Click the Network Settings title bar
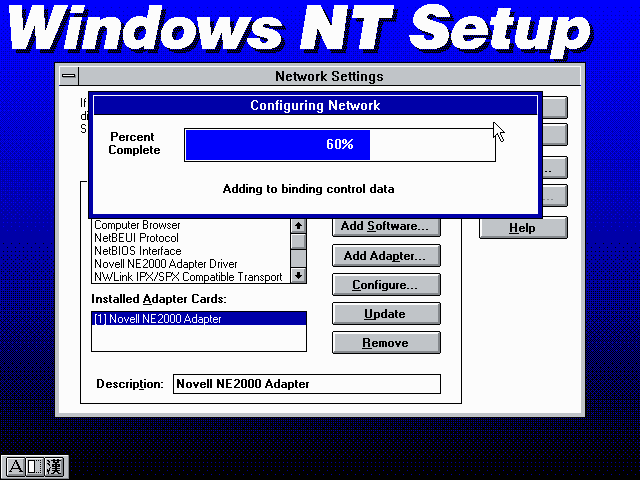Viewport: 640px width, 480px height. click(x=329, y=76)
